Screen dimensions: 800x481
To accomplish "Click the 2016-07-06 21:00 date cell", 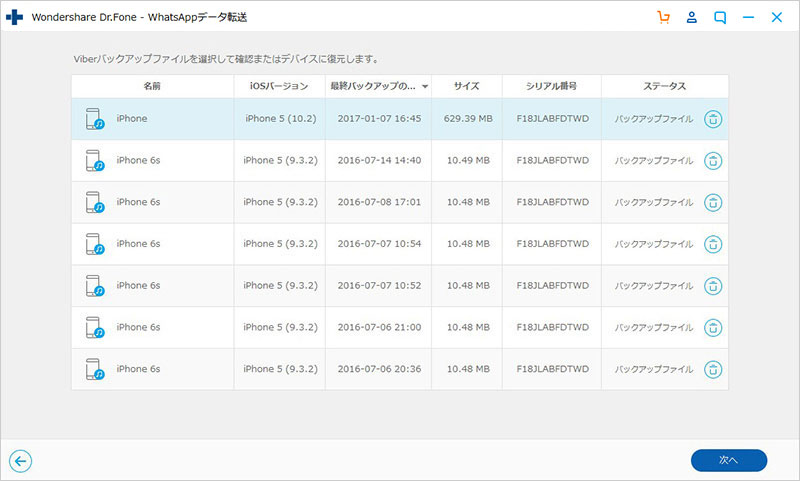I will [379, 327].
